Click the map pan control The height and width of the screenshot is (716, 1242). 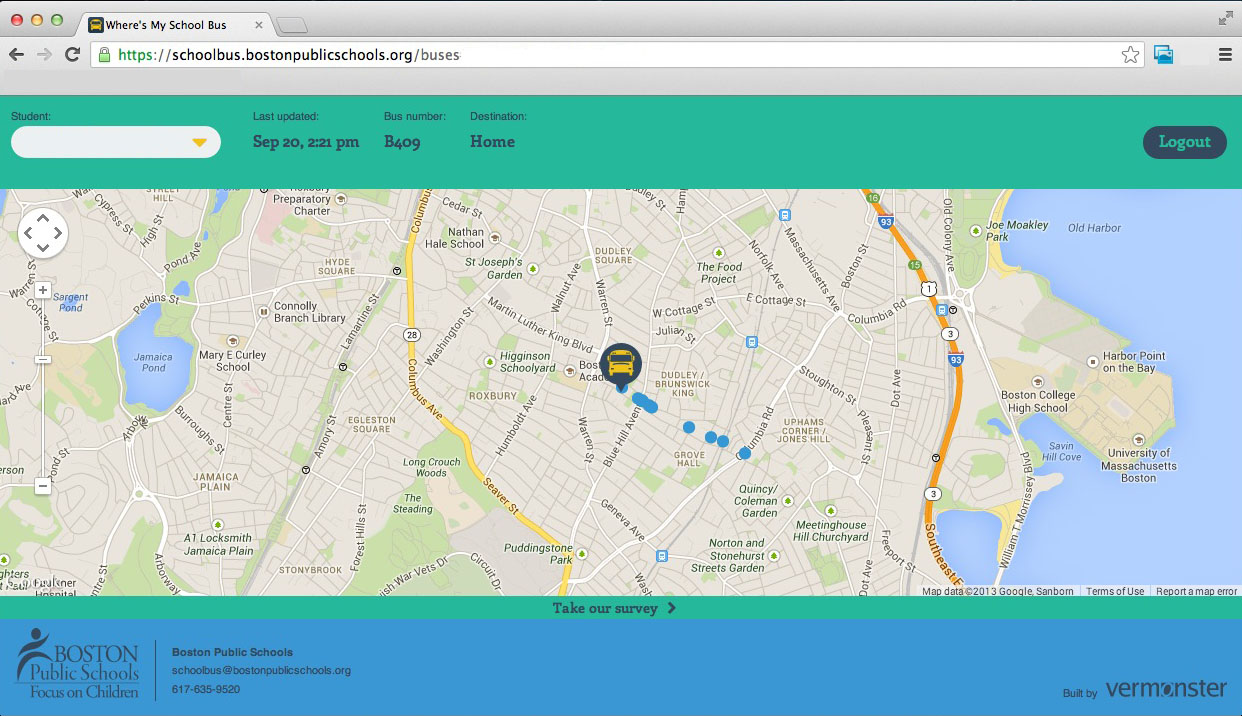click(43, 234)
